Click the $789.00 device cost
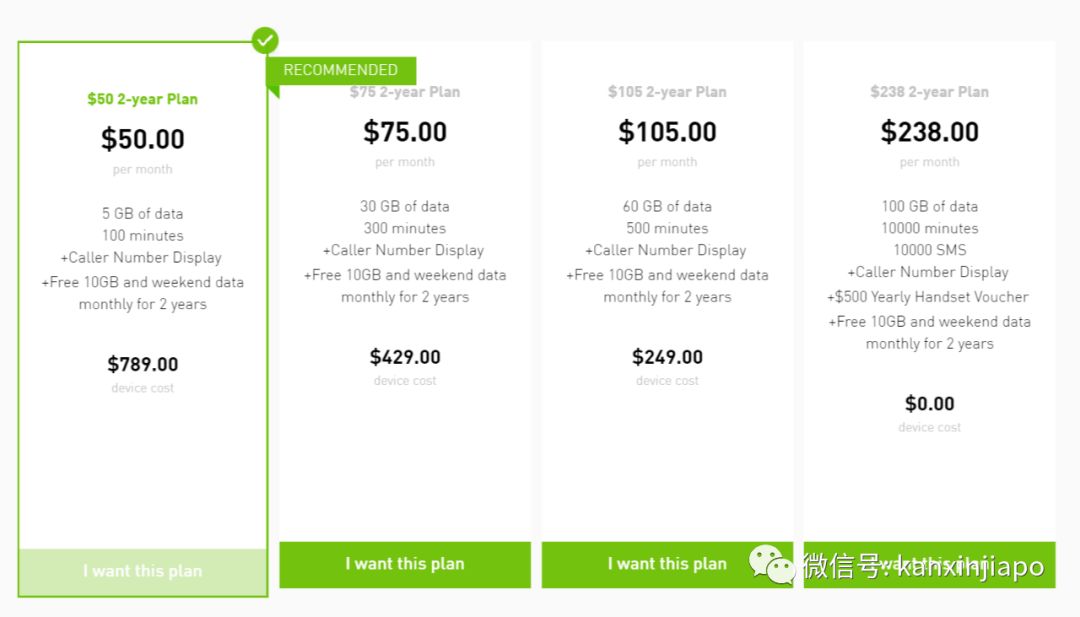This screenshot has height=617, width=1080. 143,365
